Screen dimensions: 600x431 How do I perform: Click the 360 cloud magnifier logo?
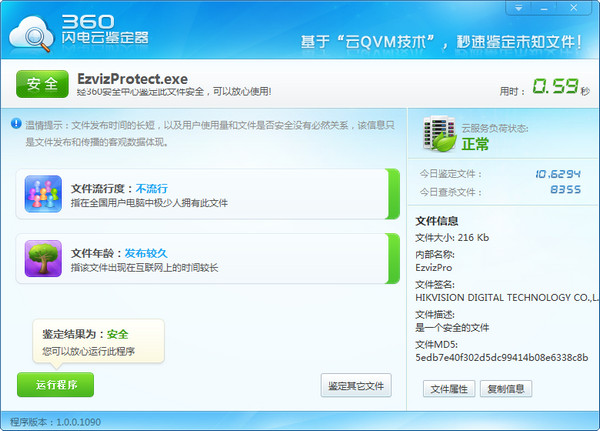(x=31, y=34)
